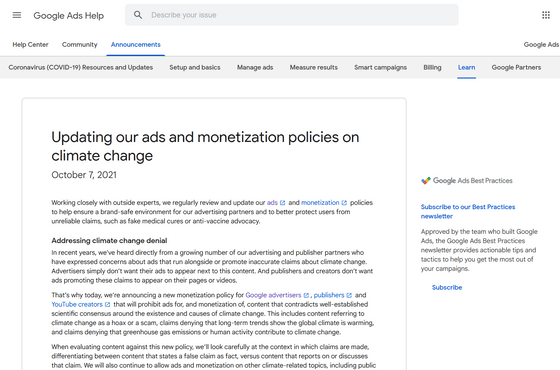
Task: Open the 'YouTube creators' link
Action: coord(77,305)
